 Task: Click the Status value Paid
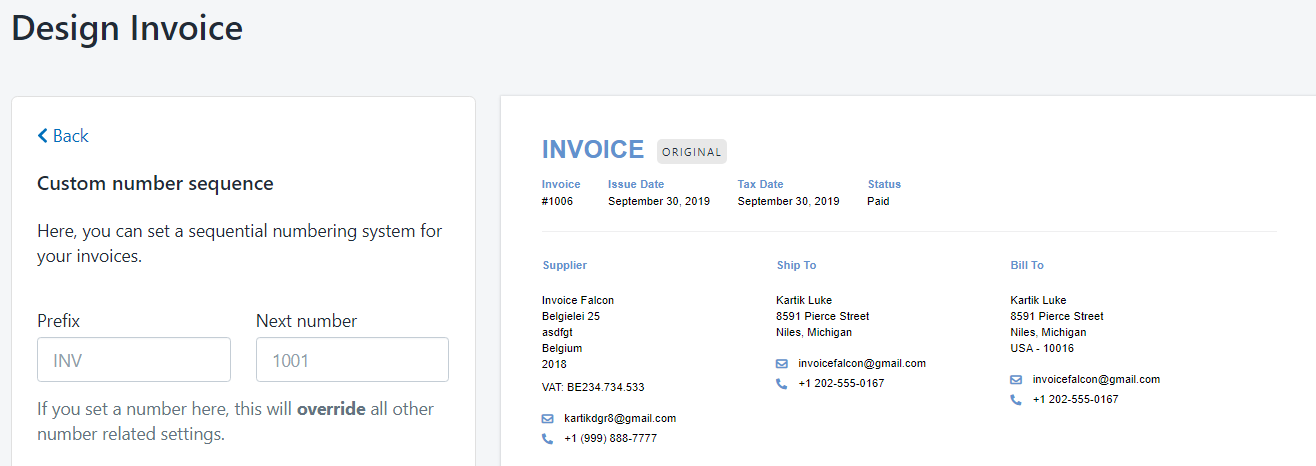point(878,201)
